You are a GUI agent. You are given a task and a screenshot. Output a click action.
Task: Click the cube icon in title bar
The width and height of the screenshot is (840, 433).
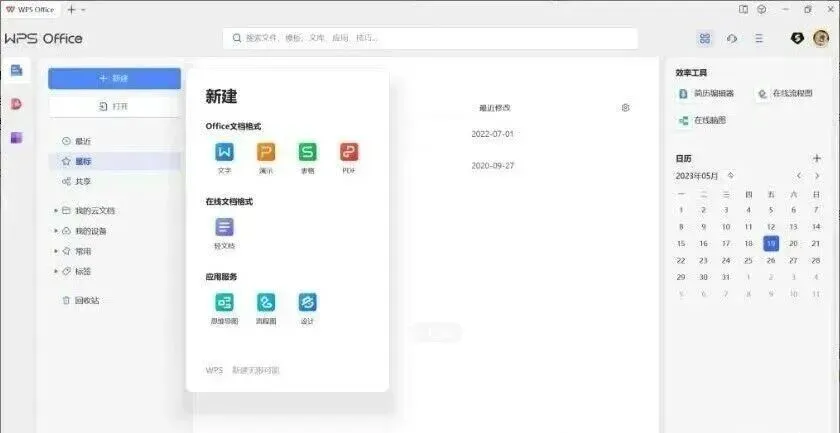761,10
